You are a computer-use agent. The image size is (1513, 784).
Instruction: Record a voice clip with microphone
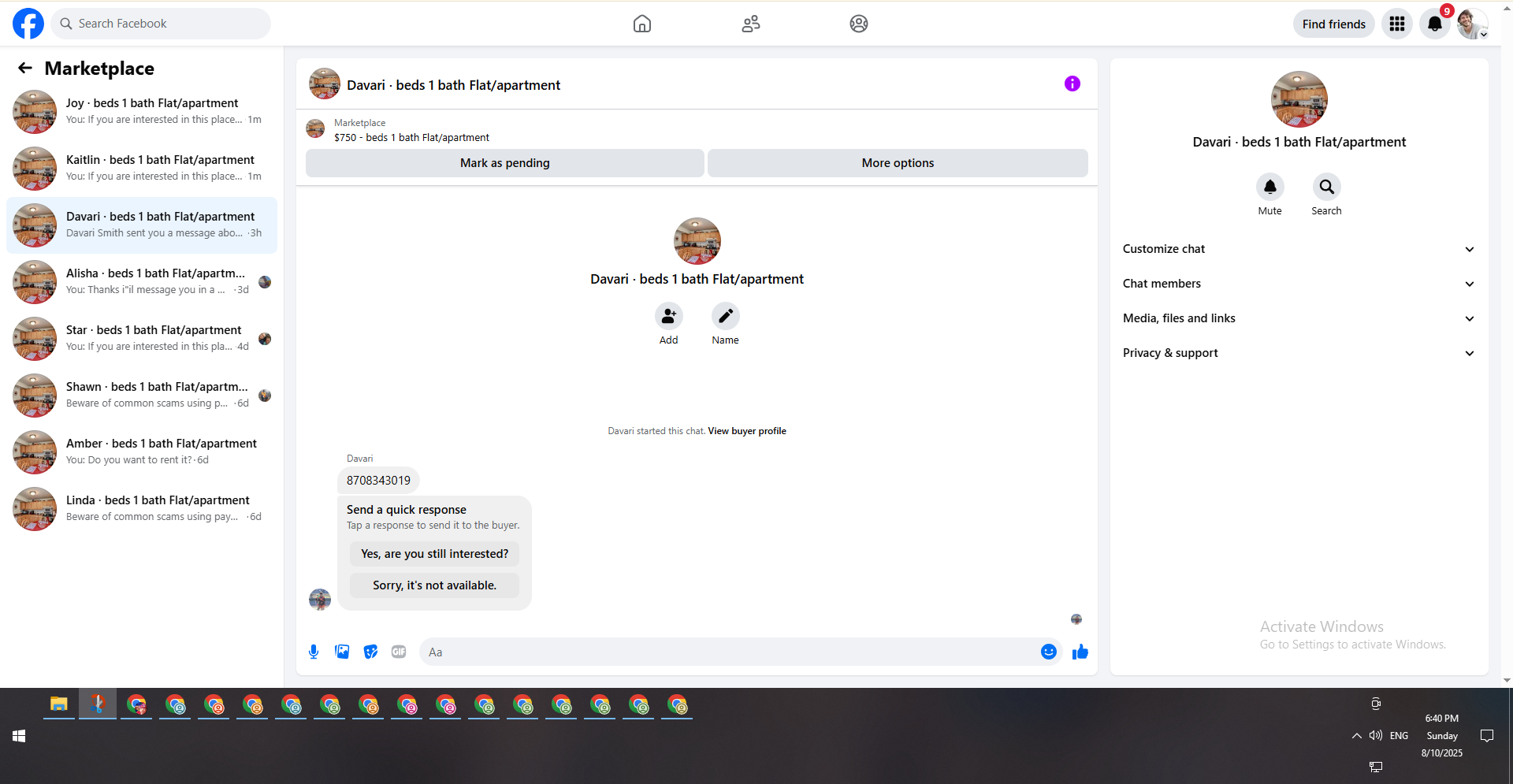(x=314, y=652)
